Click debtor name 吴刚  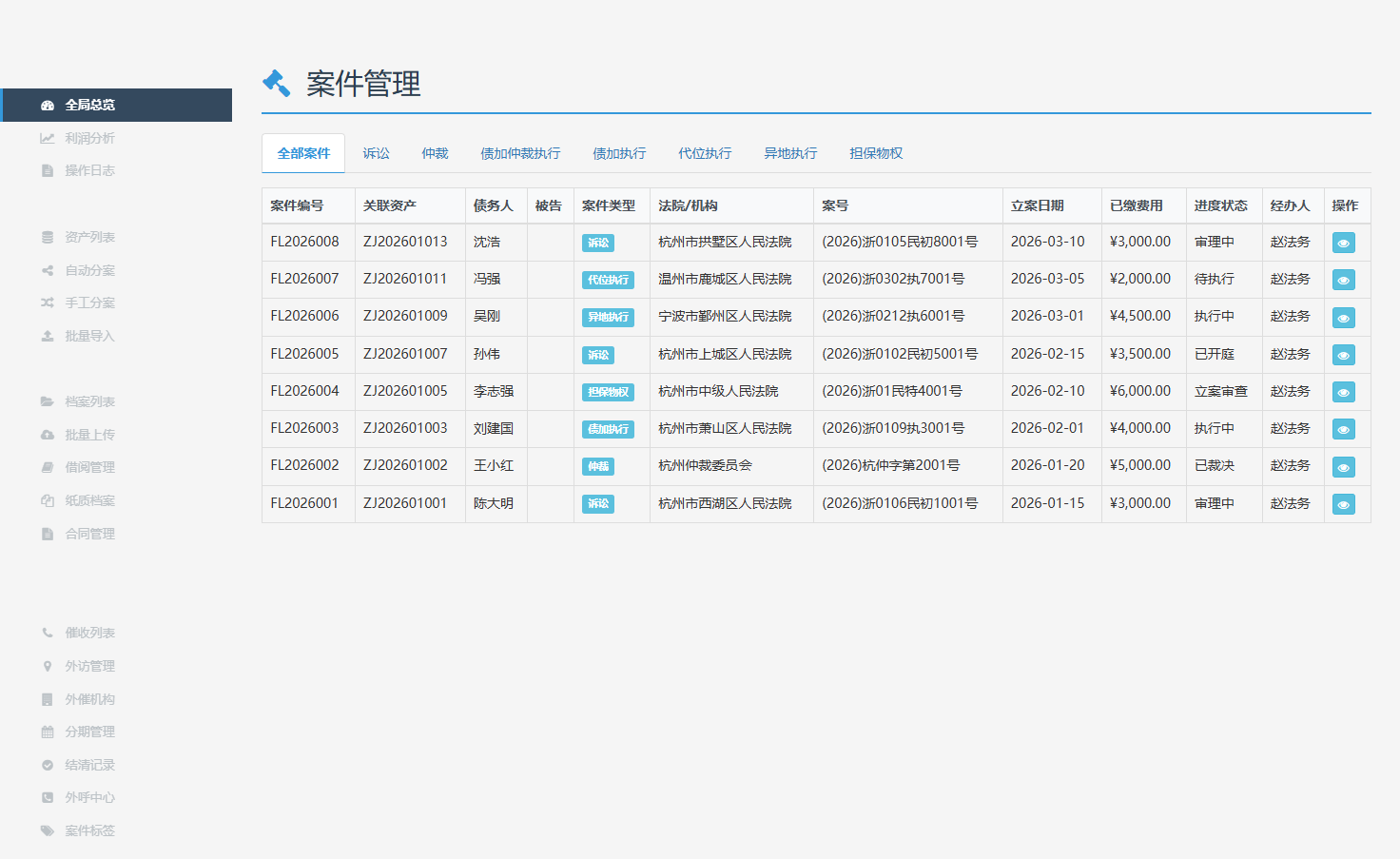coord(487,316)
